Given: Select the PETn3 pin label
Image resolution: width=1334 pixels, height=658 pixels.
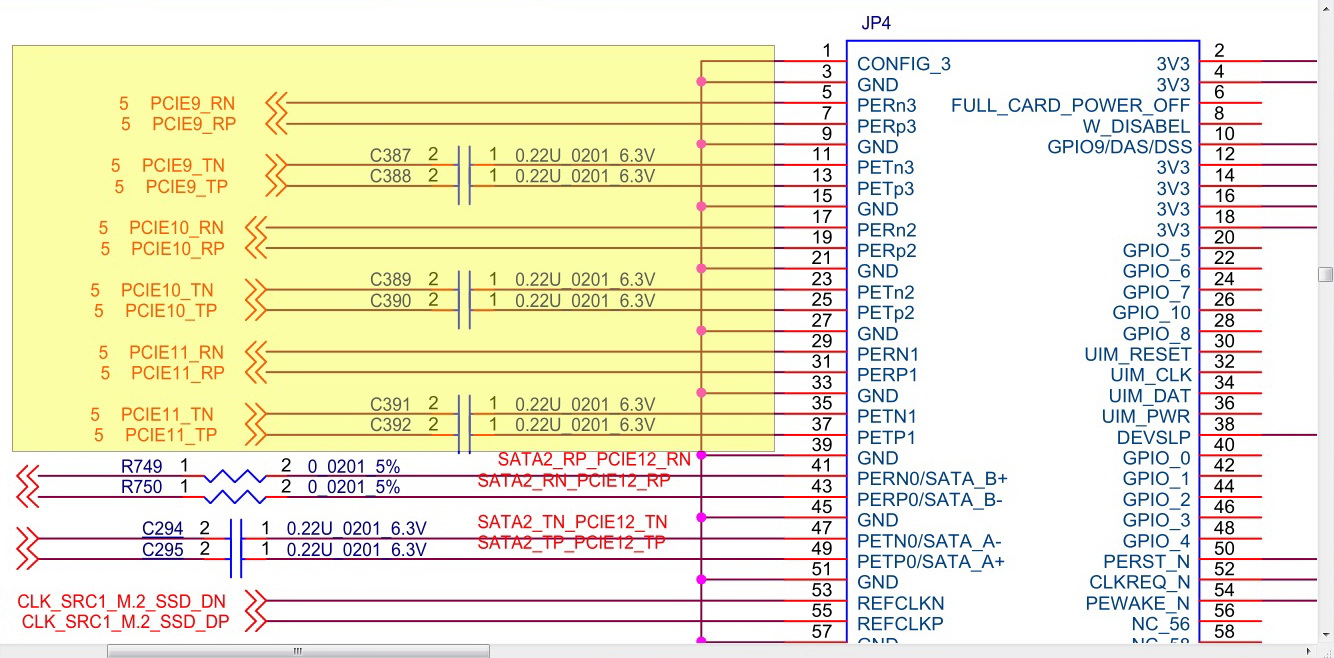Looking at the screenshot, I should pyautogui.click(x=886, y=167).
